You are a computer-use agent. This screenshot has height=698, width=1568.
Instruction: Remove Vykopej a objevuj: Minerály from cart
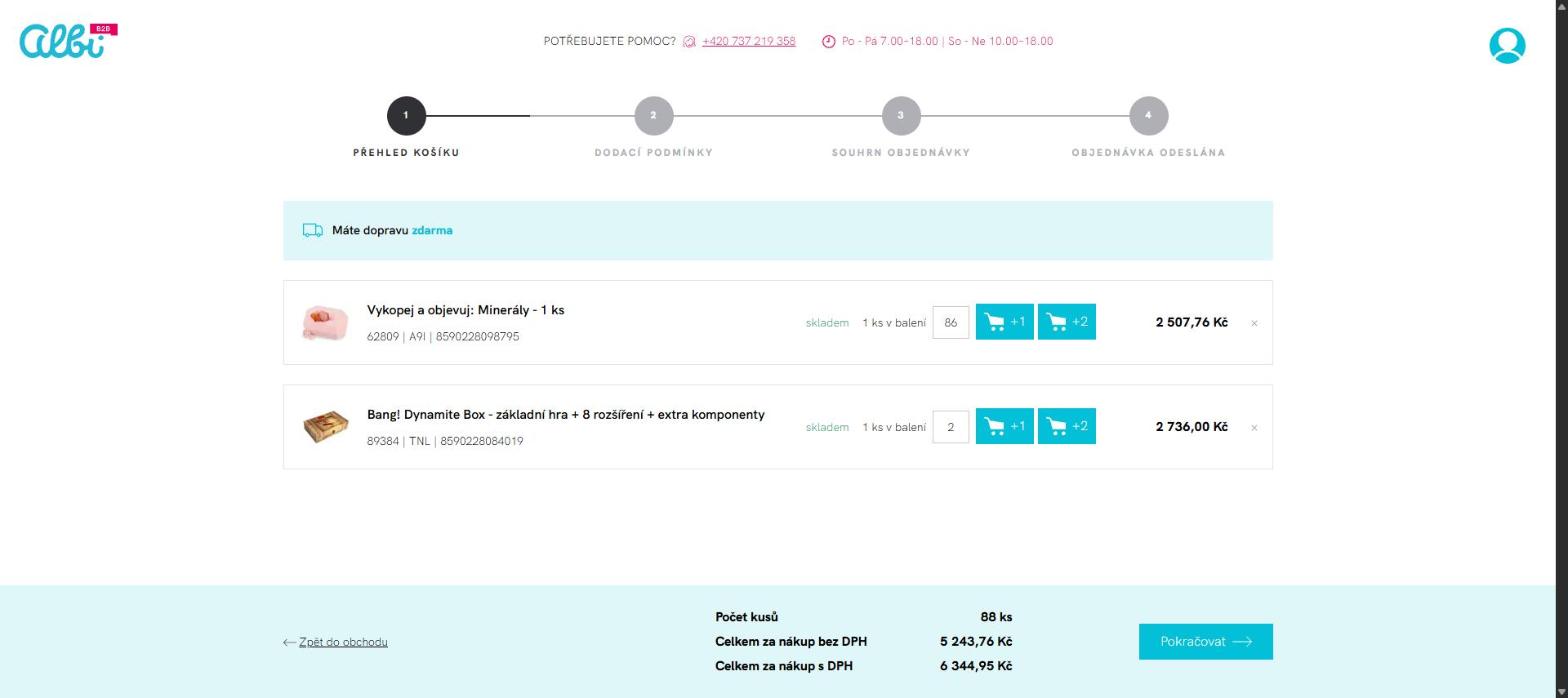[x=1254, y=323]
